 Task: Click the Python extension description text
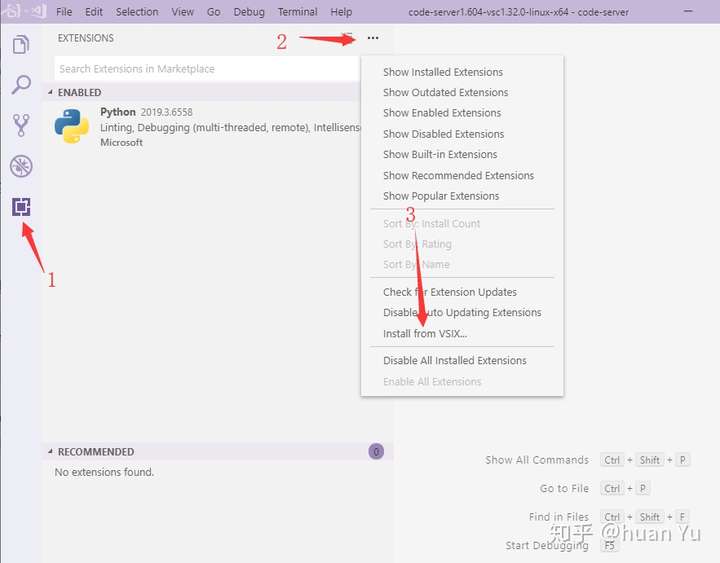230,127
